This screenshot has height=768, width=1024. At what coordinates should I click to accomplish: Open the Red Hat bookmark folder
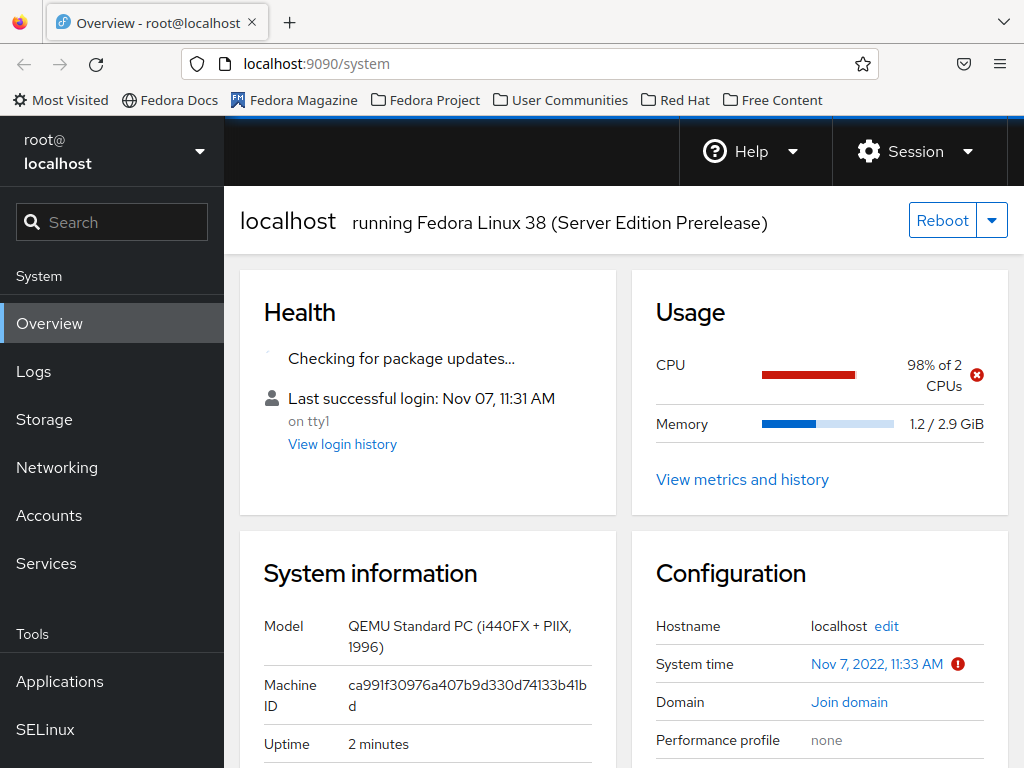(675, 101)
